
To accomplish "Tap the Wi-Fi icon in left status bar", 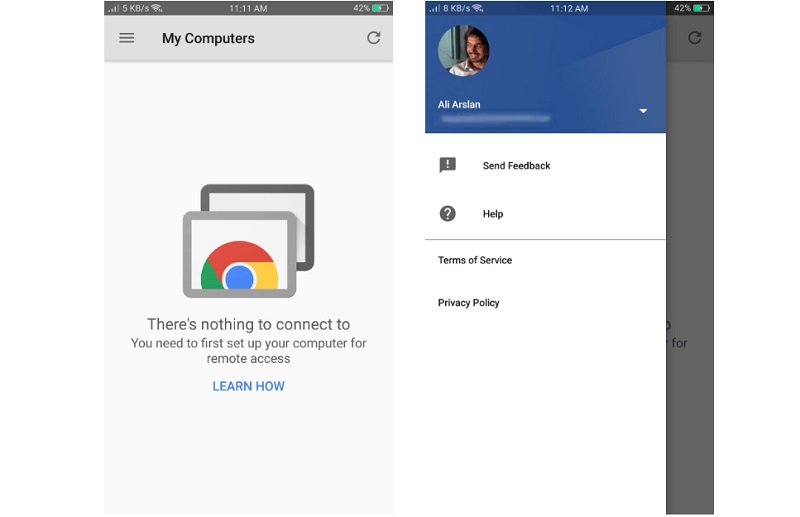I will pos(157,8).
